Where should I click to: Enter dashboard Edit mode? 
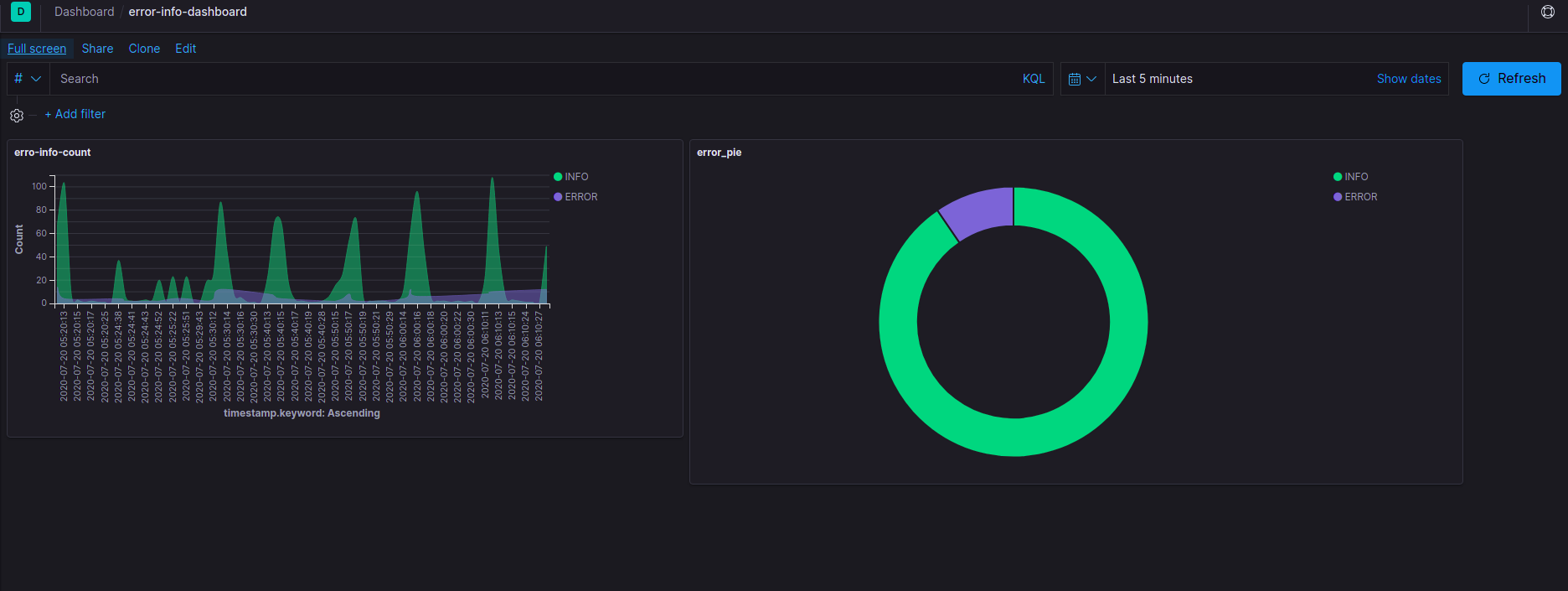(x=185, y=49)
